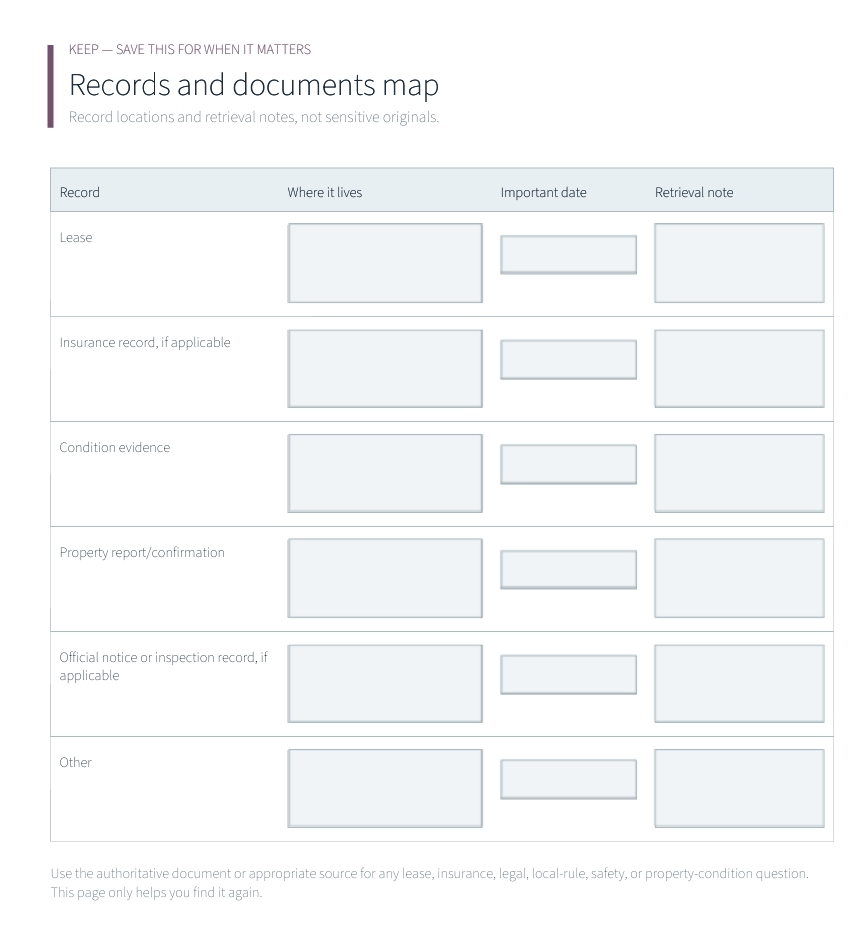Focus the Other row 'Retrieval note' field

[739, 788]
